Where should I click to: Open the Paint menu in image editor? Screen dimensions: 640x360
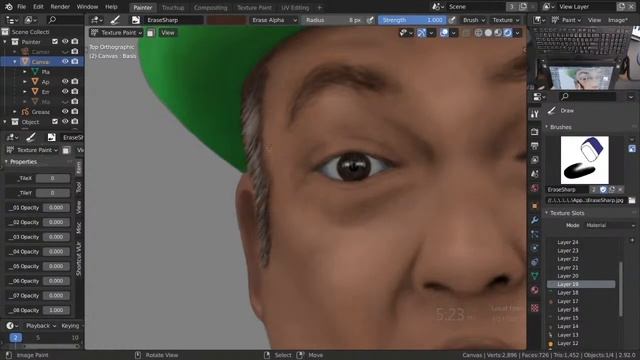566,20
